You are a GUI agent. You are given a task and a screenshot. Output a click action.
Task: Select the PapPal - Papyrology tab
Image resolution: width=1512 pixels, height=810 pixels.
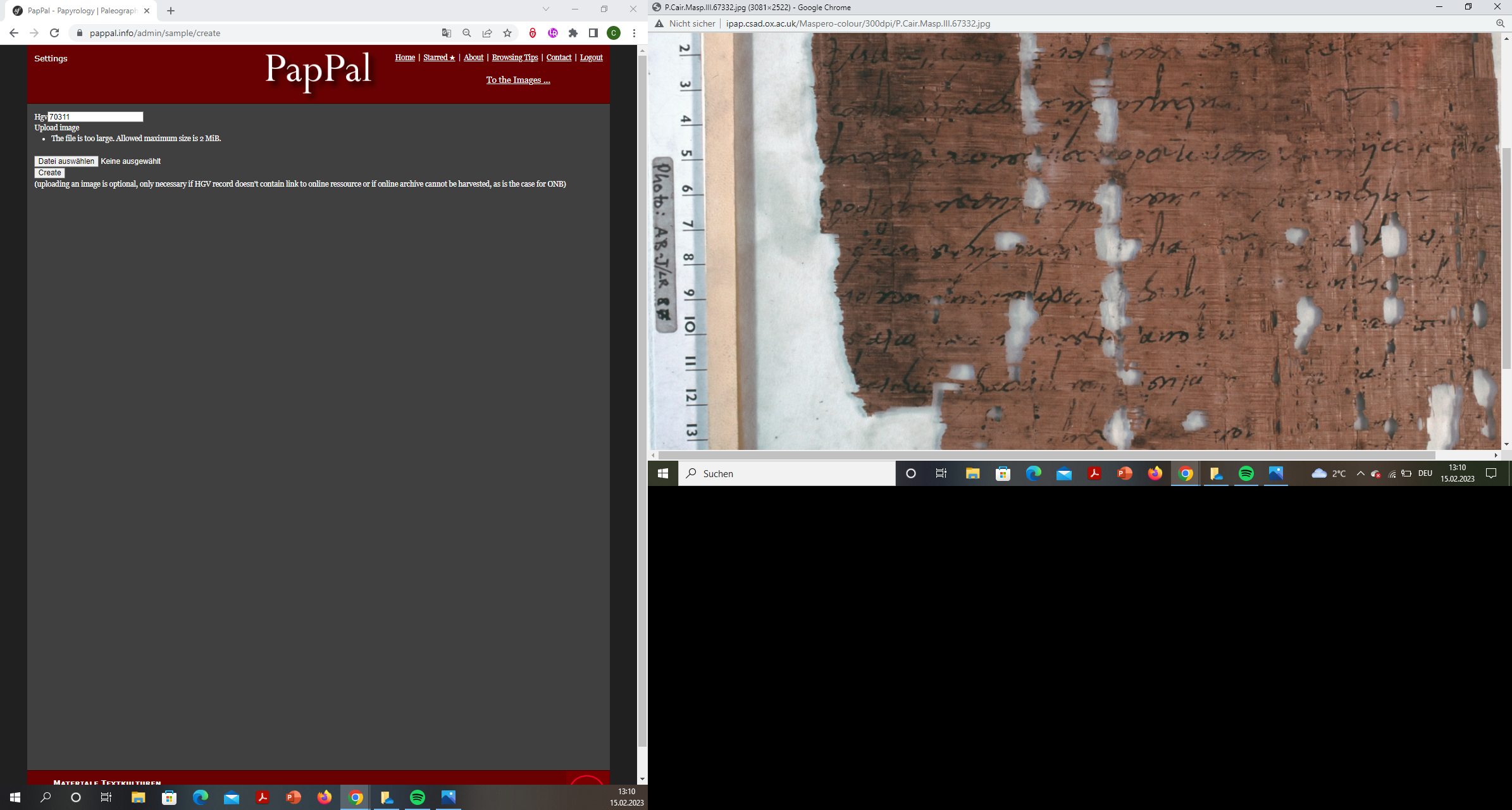(x=81, y=11)
